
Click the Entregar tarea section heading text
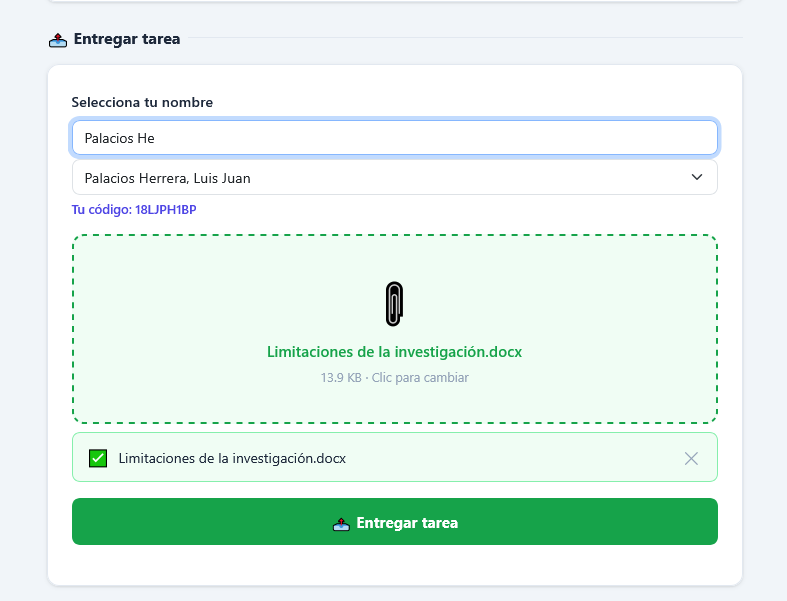tap(127, 39)
